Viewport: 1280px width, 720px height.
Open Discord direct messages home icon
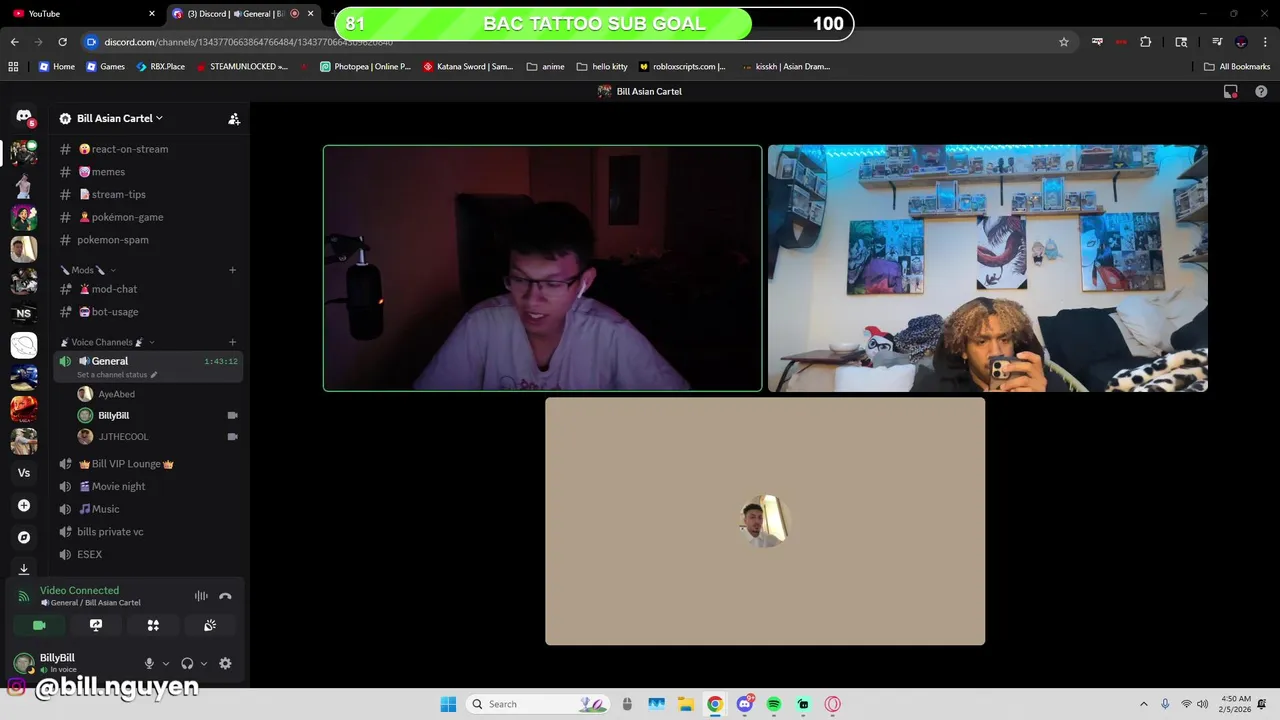click(x=24, y=118)
